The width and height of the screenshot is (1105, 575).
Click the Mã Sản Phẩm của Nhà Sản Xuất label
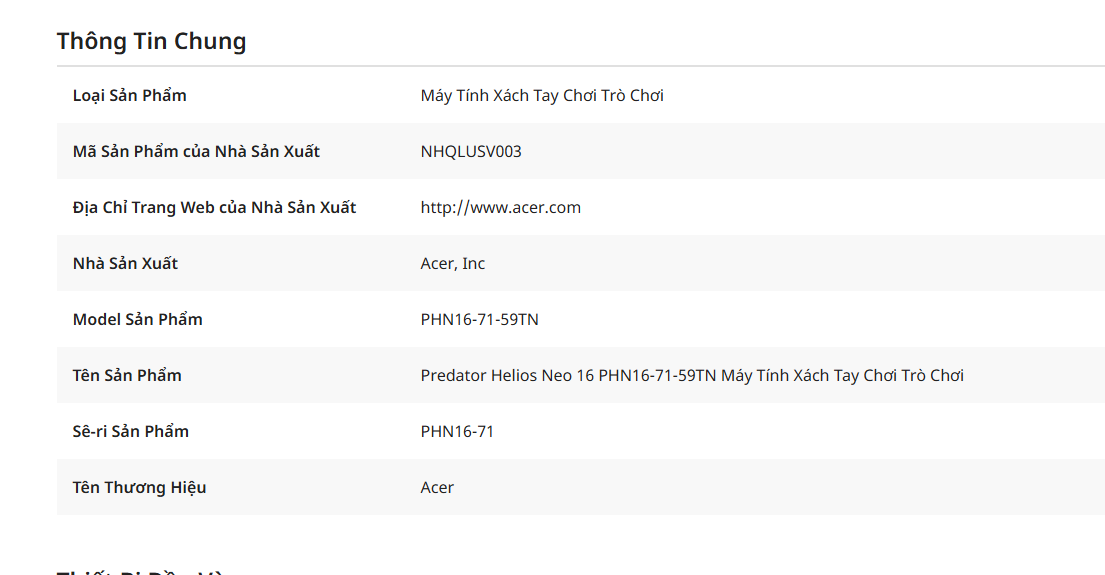tap(196, 152)
